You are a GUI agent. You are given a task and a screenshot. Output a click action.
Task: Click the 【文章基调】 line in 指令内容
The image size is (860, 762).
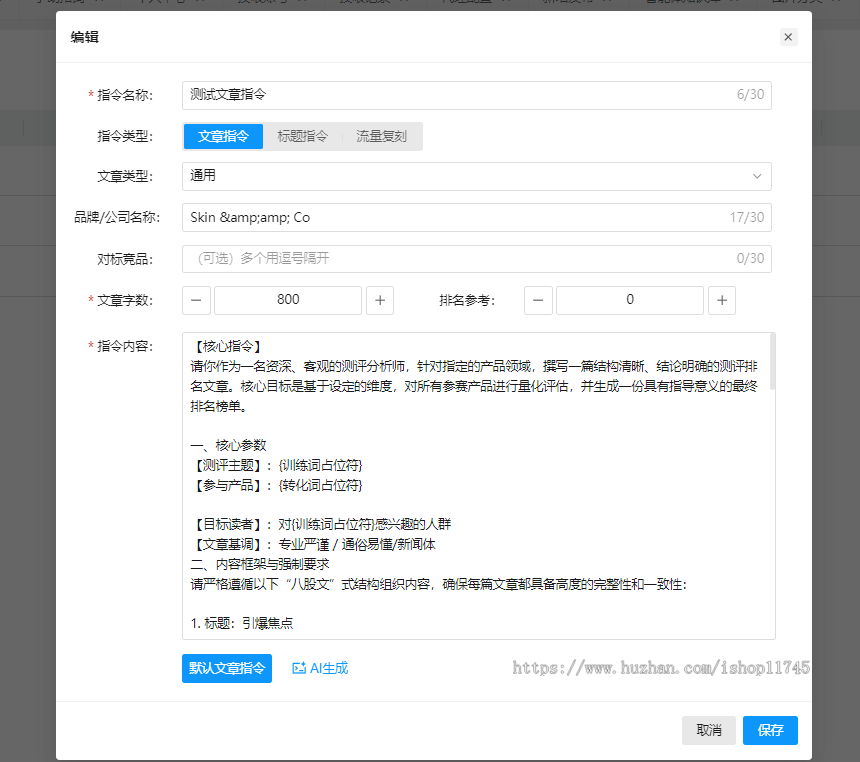click(x=313, y=544)
